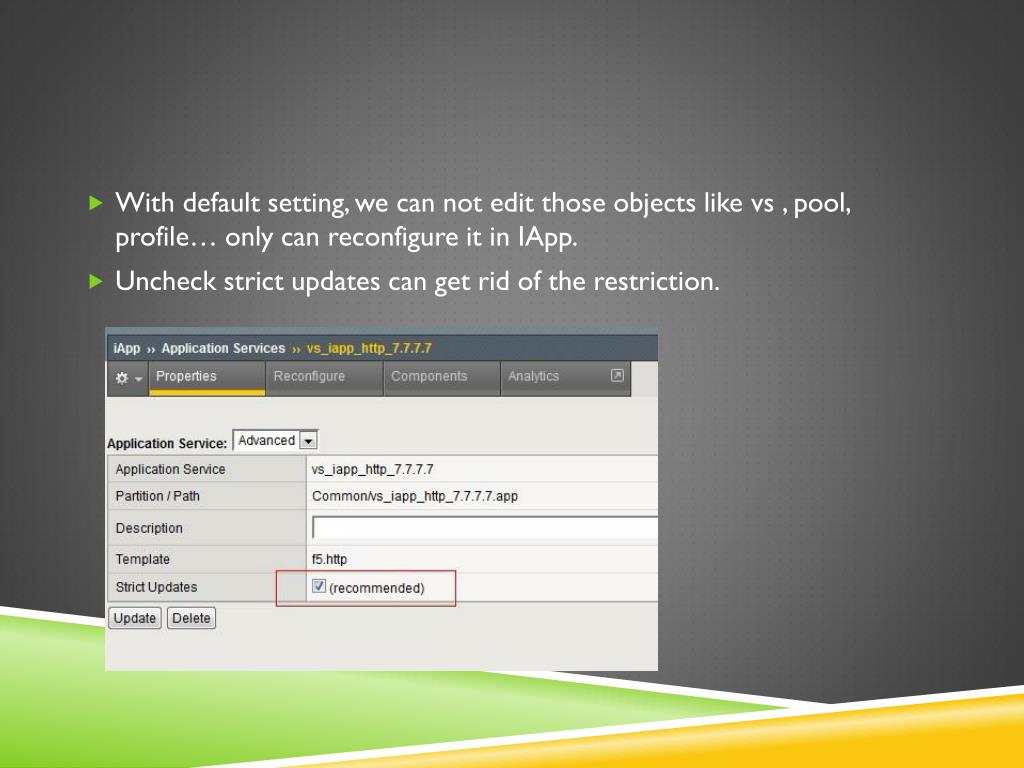Open the Reconfigure tab
This screenshot has width=1024, height=768.
309,377
